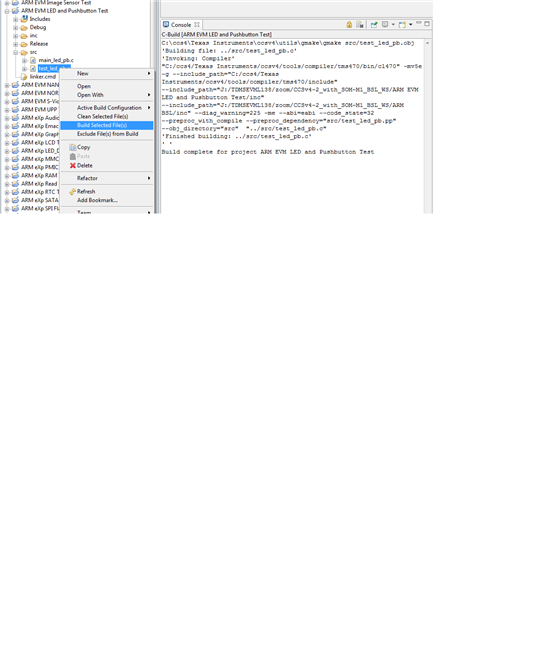Click the Copy icon in the context menu
550x660 pixels.
click(73, 147)
